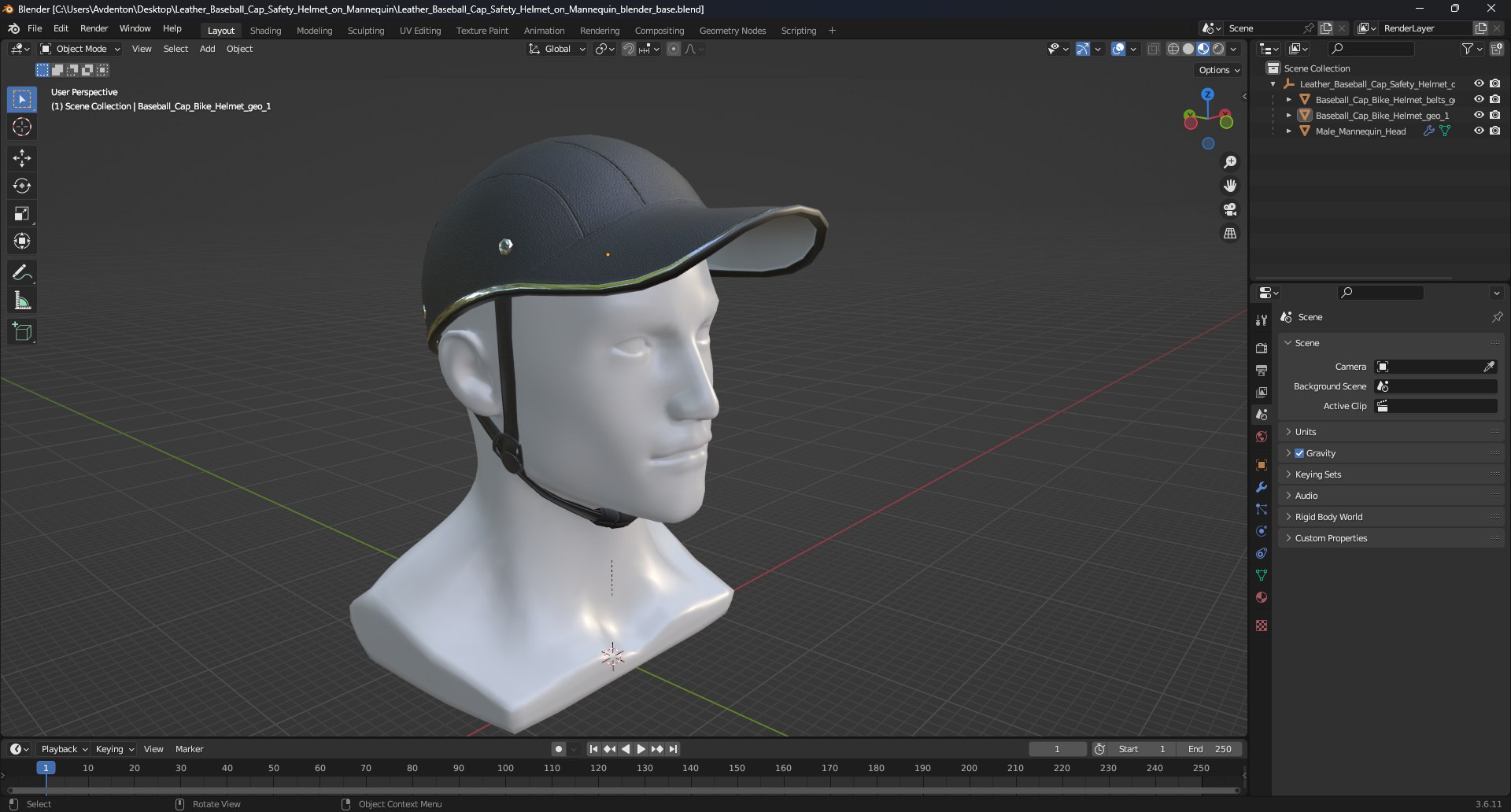Select the Add Cube tool

22,332
